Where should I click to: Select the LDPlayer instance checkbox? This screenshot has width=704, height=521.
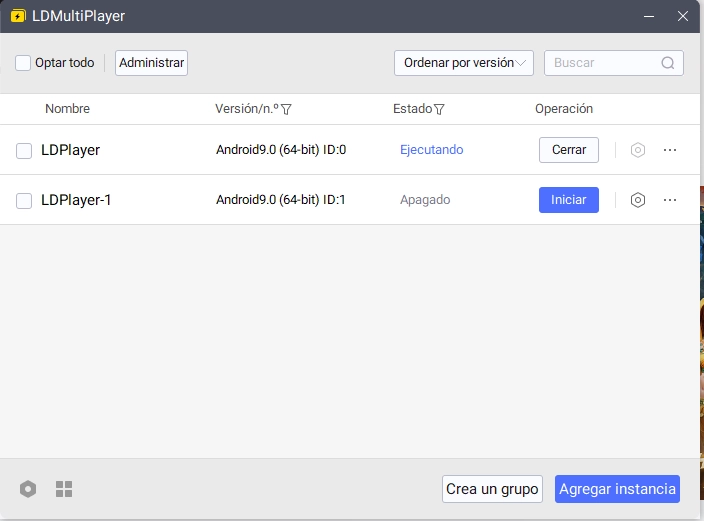point(24,151)
